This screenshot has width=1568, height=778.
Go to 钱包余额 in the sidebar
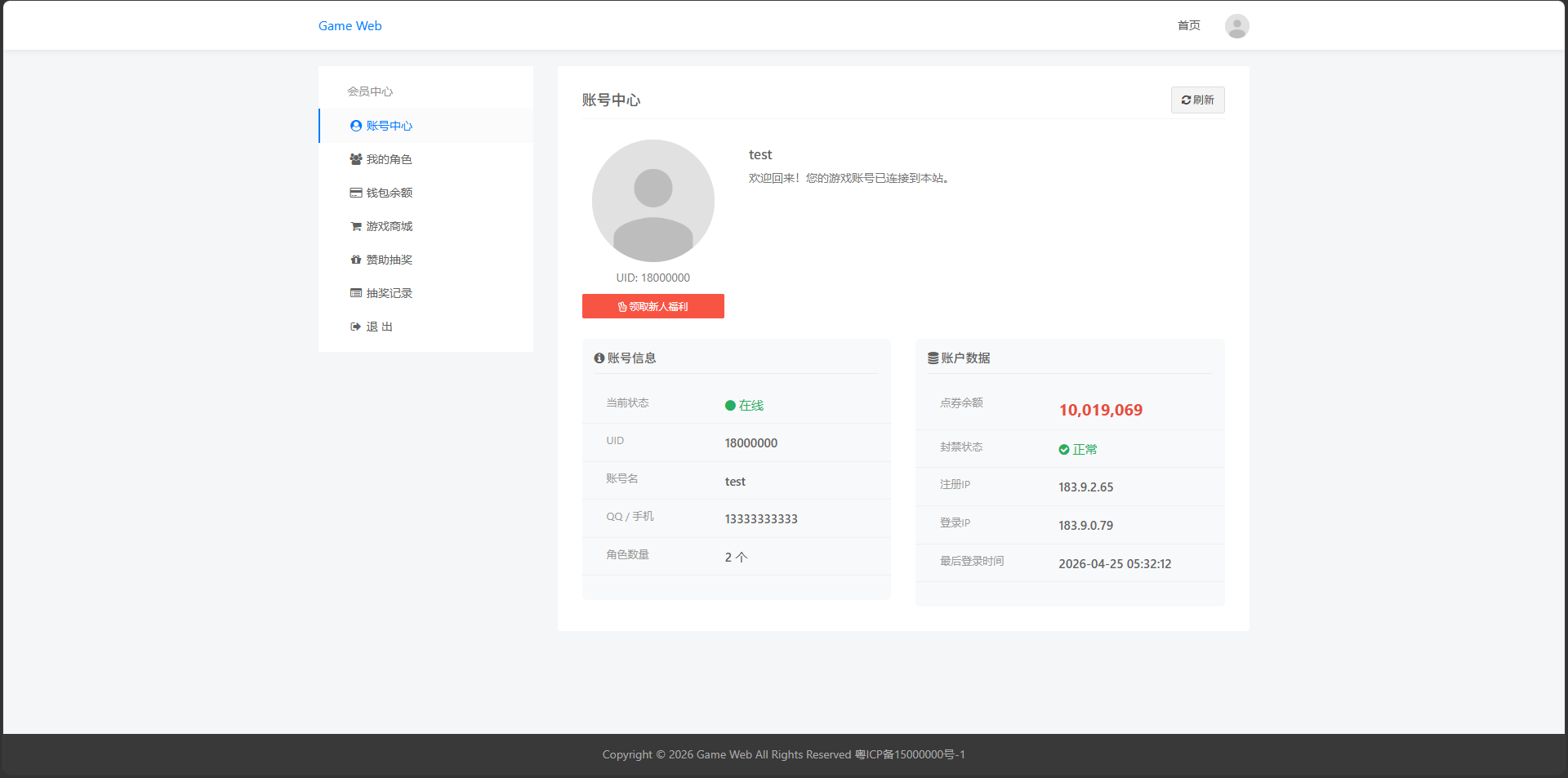tap(389, 193)
